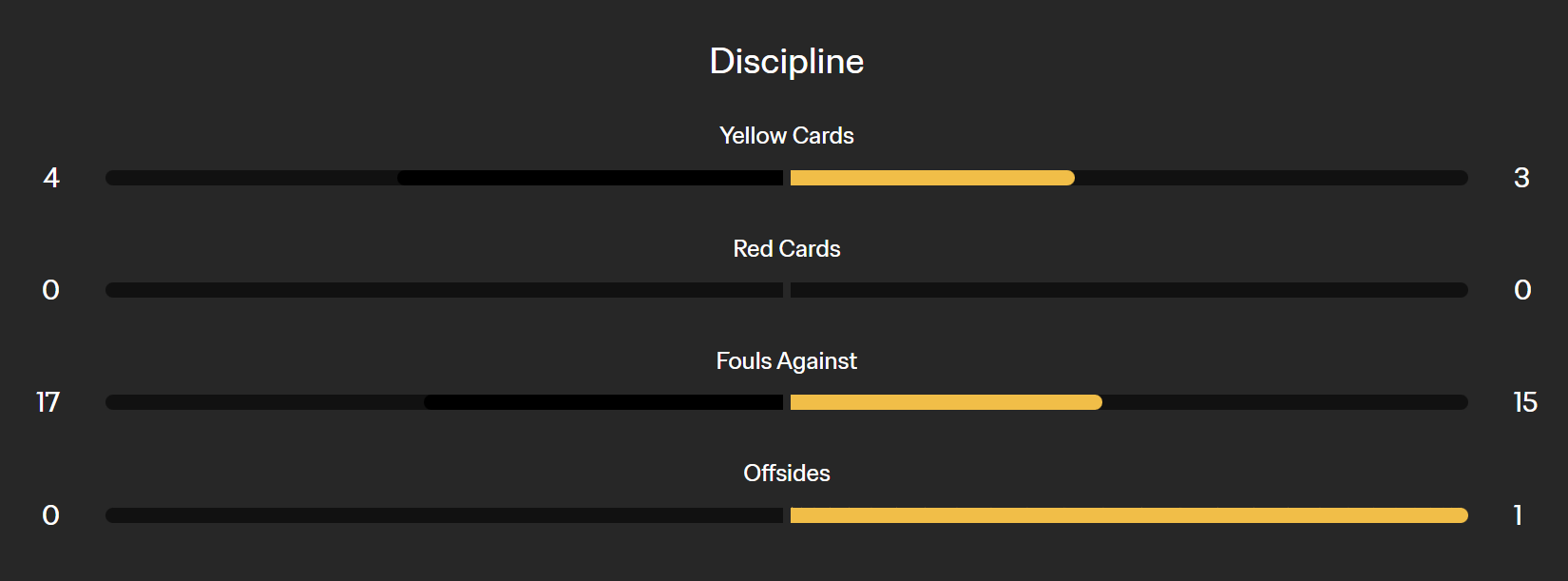Click the empty right Red Cards bar

[x=1129, y=290]
